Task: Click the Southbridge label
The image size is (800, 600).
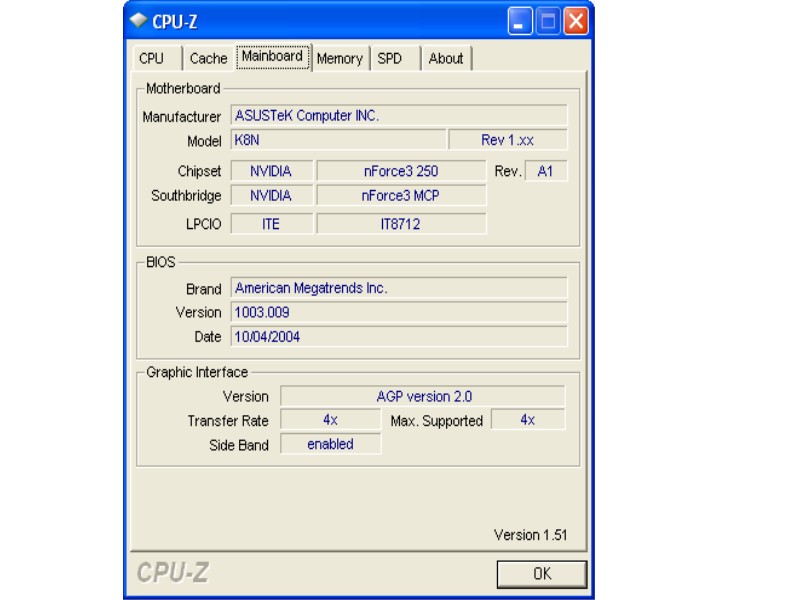Action: (186, 195)
